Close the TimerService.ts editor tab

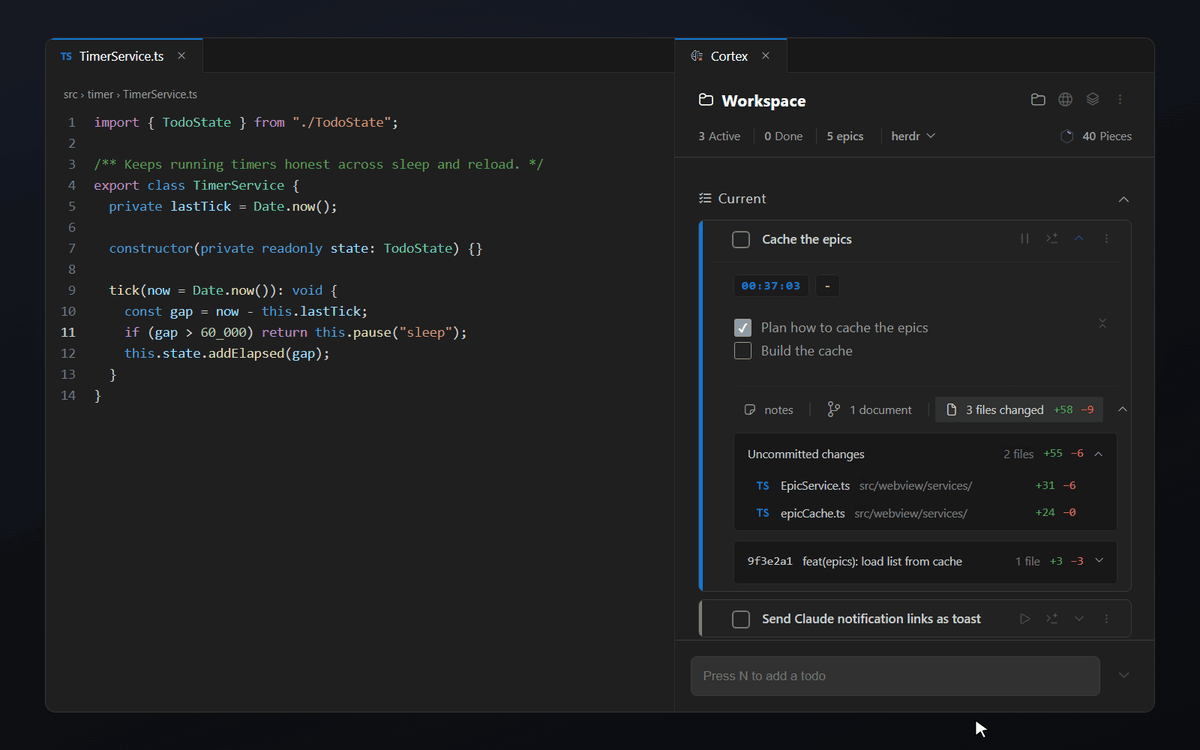coord(181,56)
